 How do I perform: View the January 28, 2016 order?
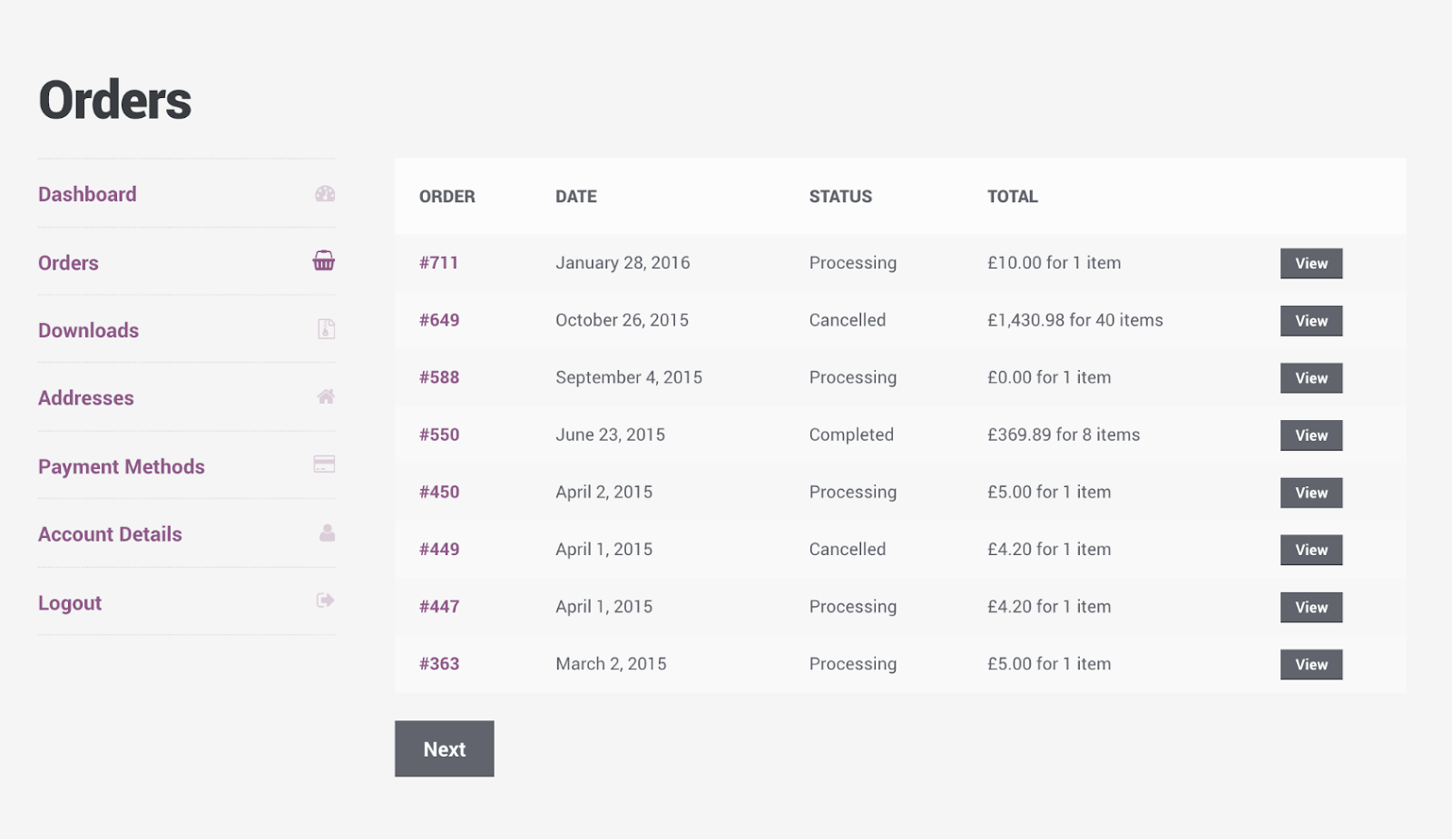1311,263
